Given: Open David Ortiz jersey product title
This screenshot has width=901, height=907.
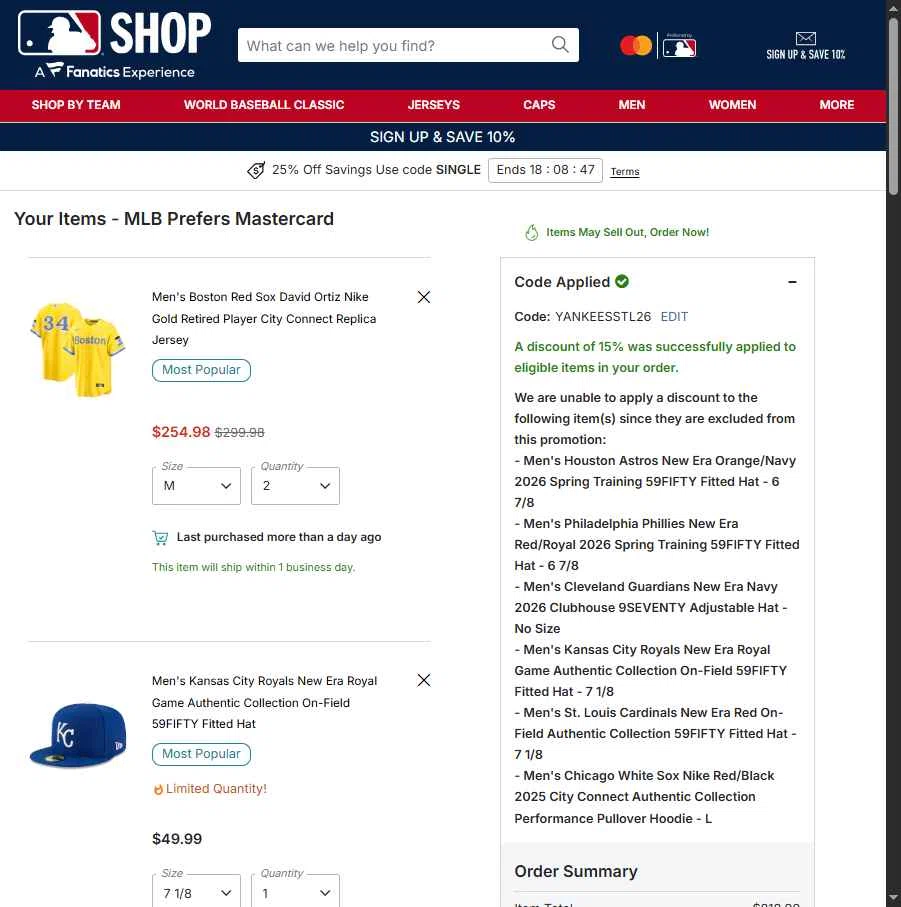Looking at the screenshot, I should [264, 319].
